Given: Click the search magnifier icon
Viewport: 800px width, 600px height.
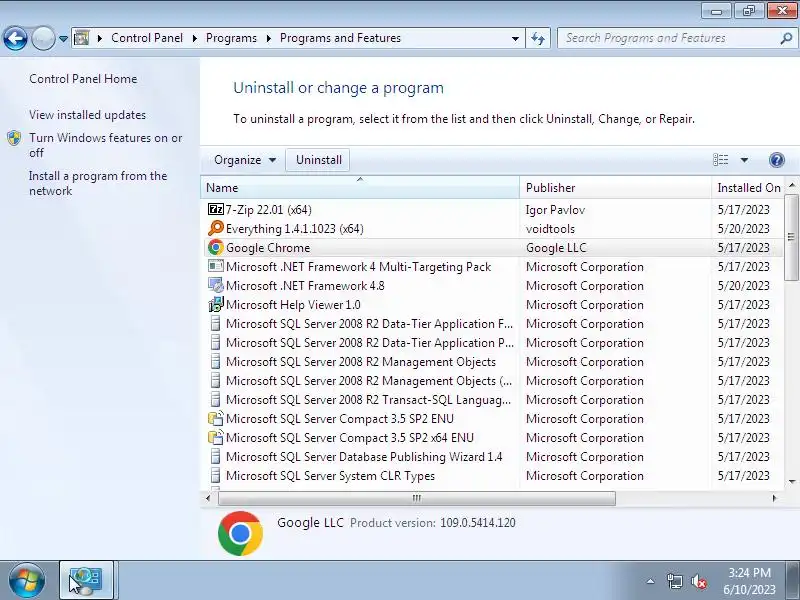Looking at the screenshot, I should point(786,38).
